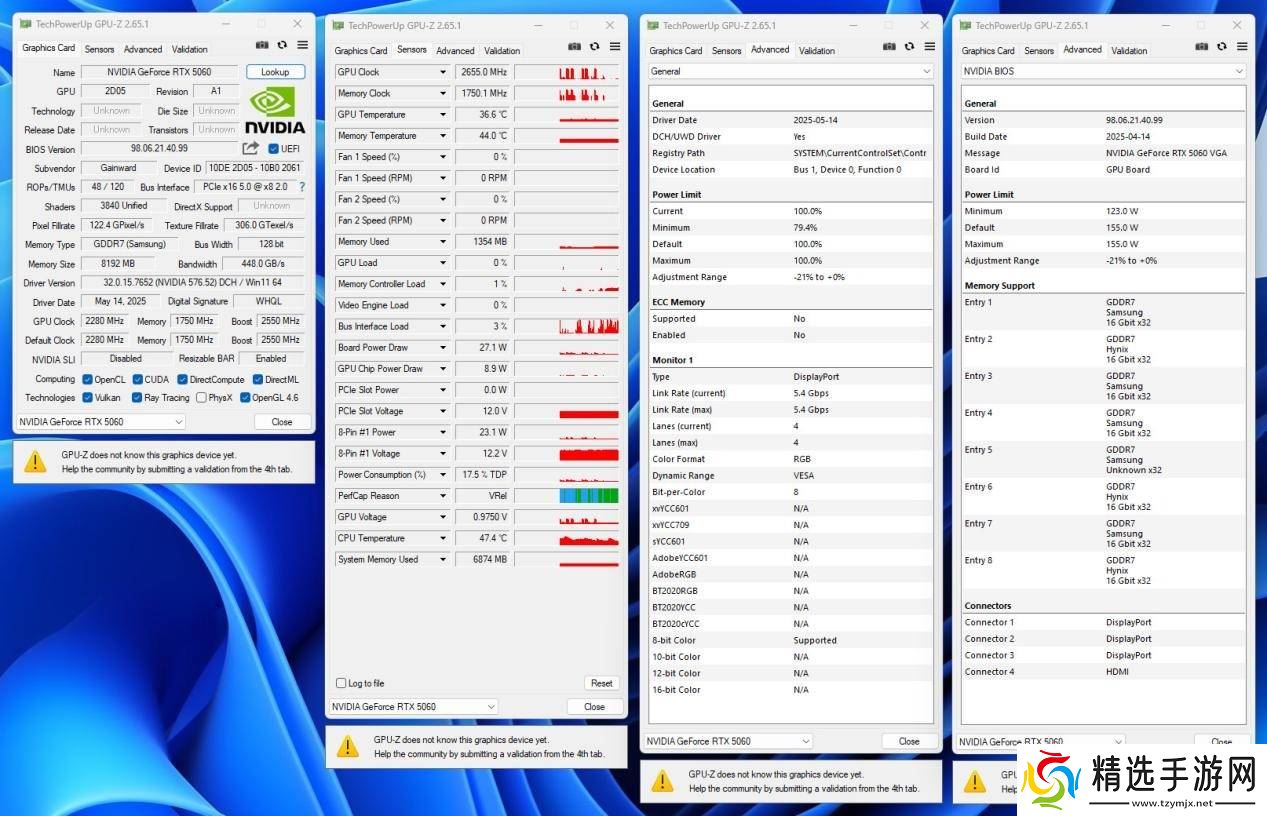This screenshot has width=1267, height=816.
Task: Click the refresh icon in the Sensors window
Action: 594,46
